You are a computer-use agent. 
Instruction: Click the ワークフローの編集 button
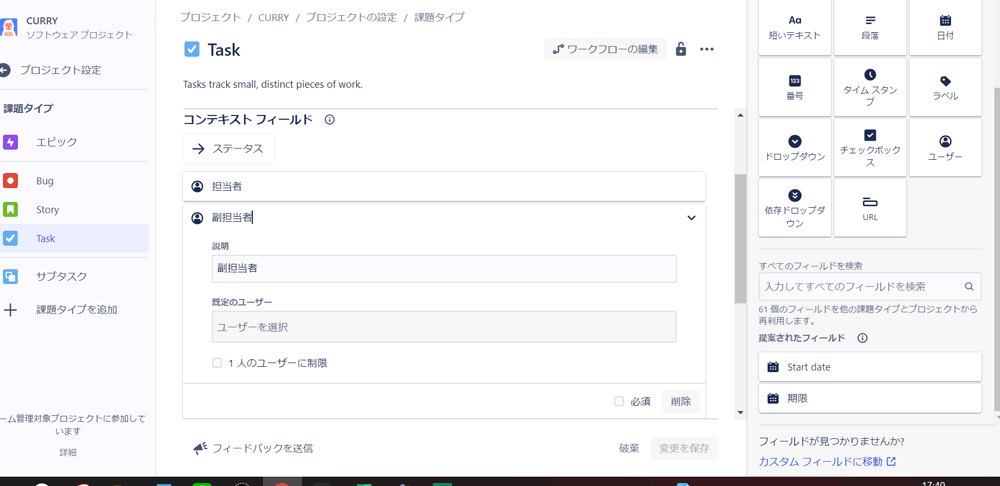[605, 49]
